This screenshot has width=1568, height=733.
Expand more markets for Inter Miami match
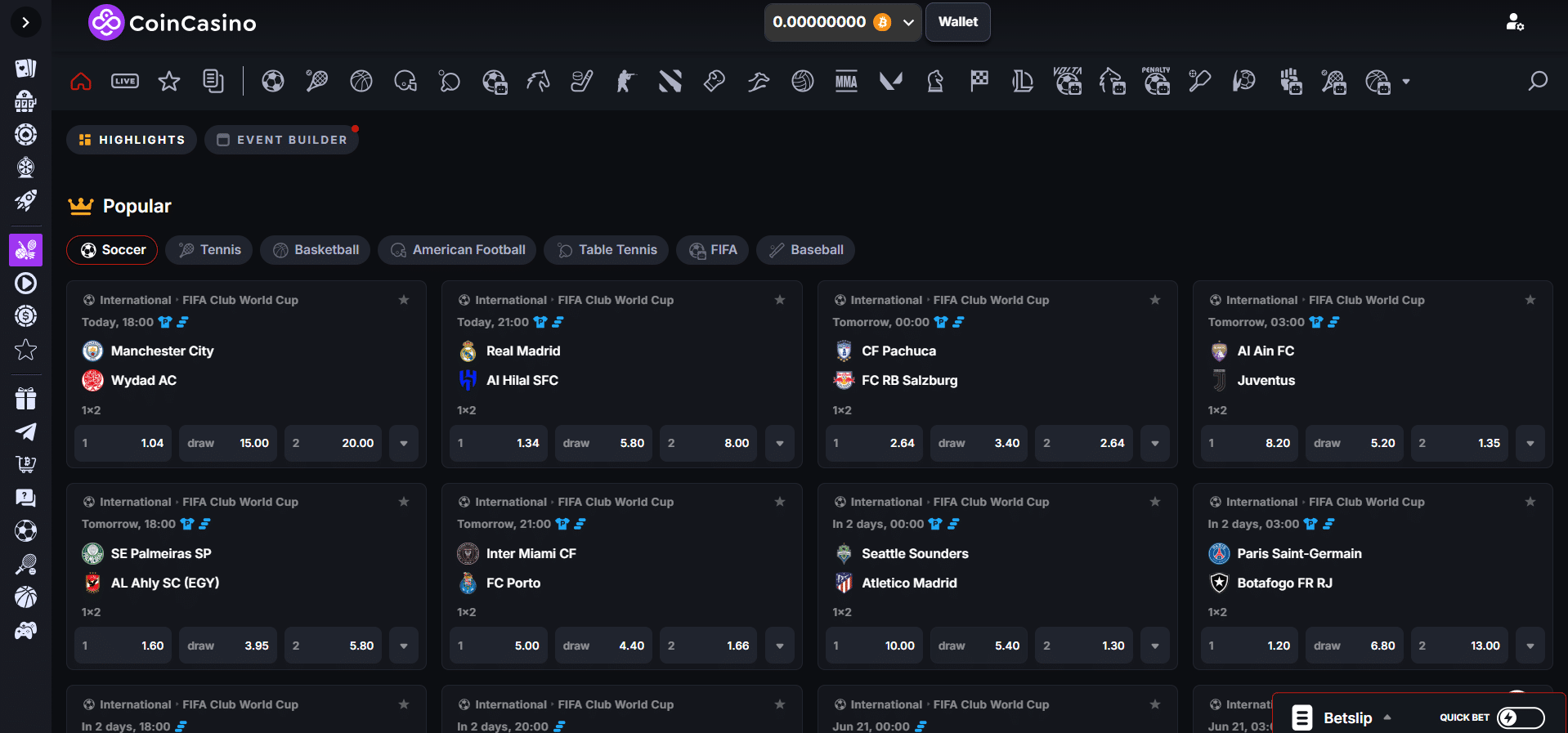(x=780, y=646)
